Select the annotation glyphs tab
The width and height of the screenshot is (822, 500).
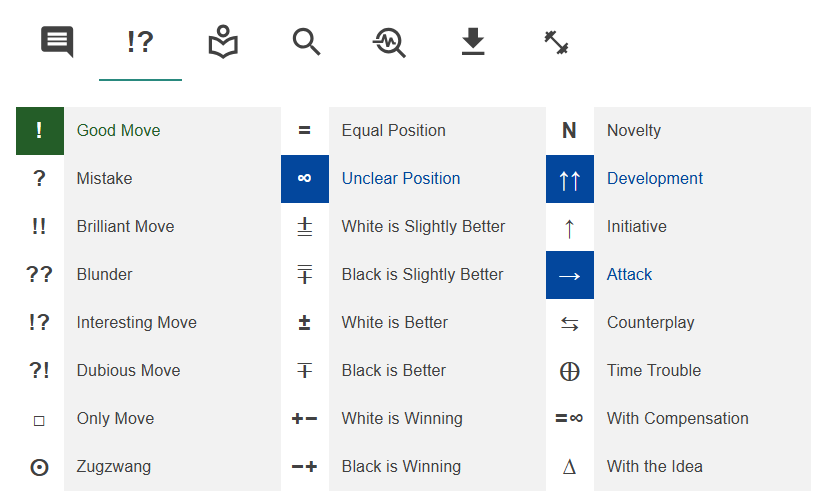click(x=140, y=42)
